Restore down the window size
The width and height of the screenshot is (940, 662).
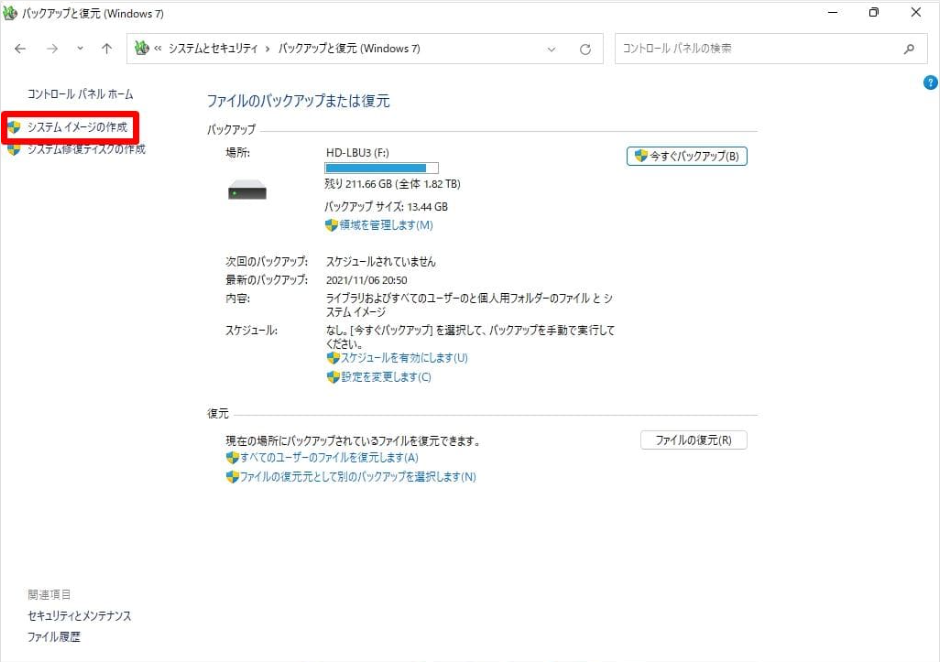(x=874, y=12)
